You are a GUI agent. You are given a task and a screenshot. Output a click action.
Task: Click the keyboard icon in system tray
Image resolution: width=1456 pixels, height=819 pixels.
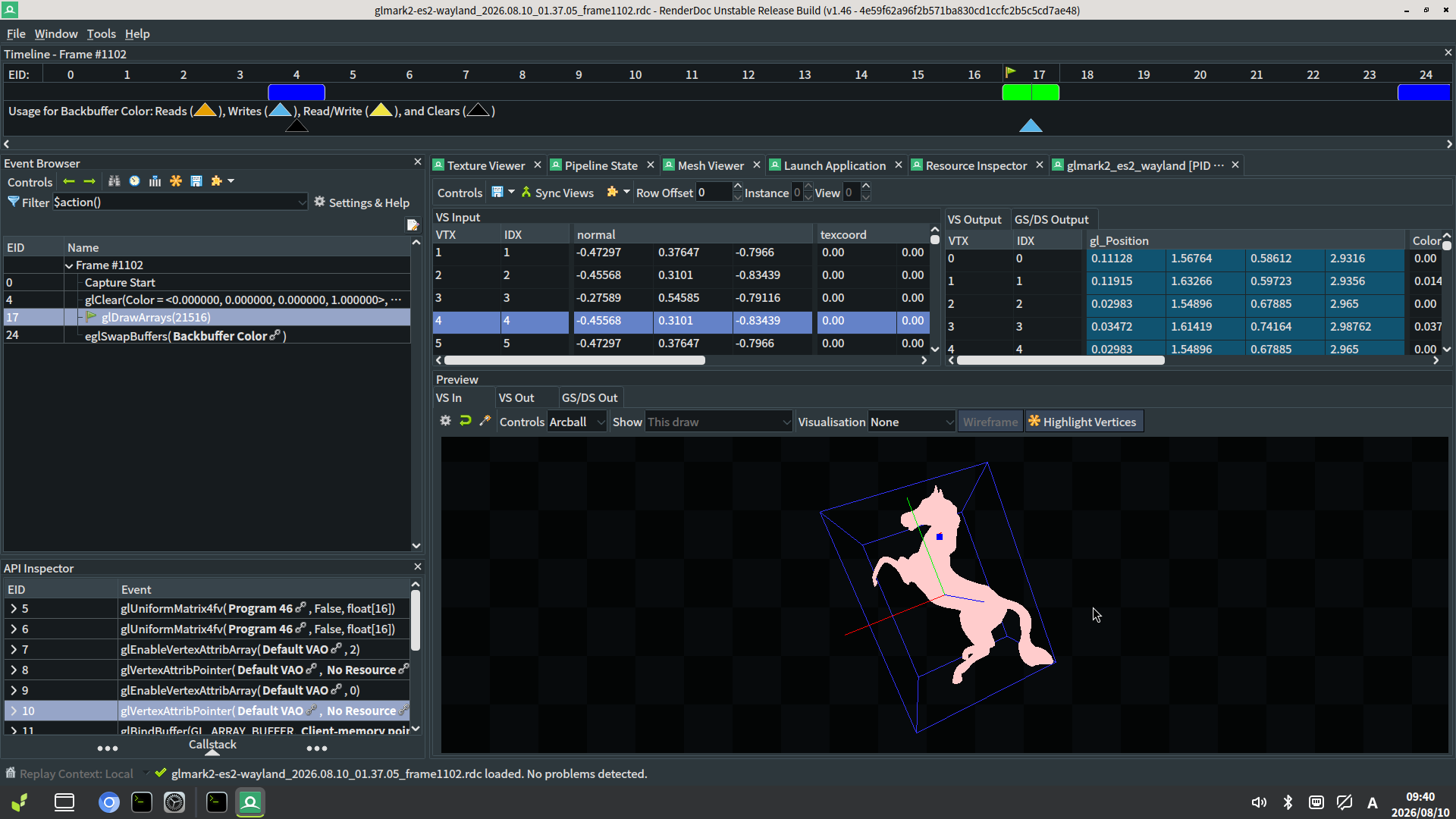pyautogui.click(x=1316, y=802)
